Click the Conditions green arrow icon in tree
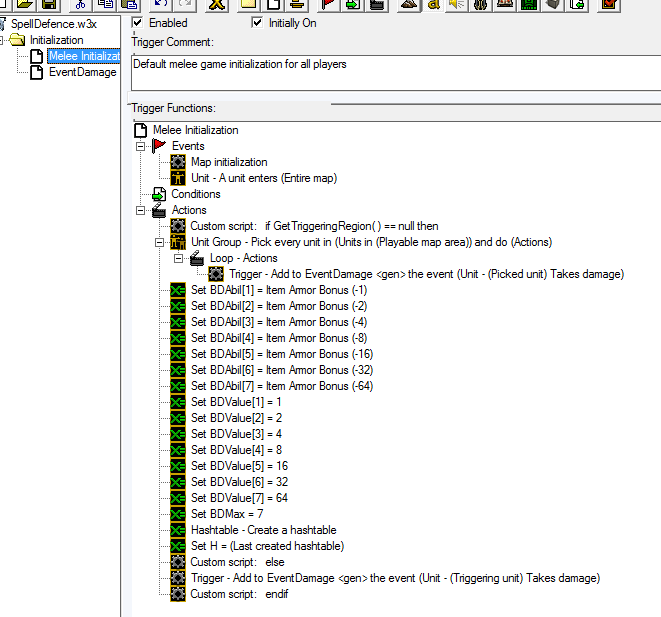The width and height of the screenshot is (661, 617). pos(159,194)
